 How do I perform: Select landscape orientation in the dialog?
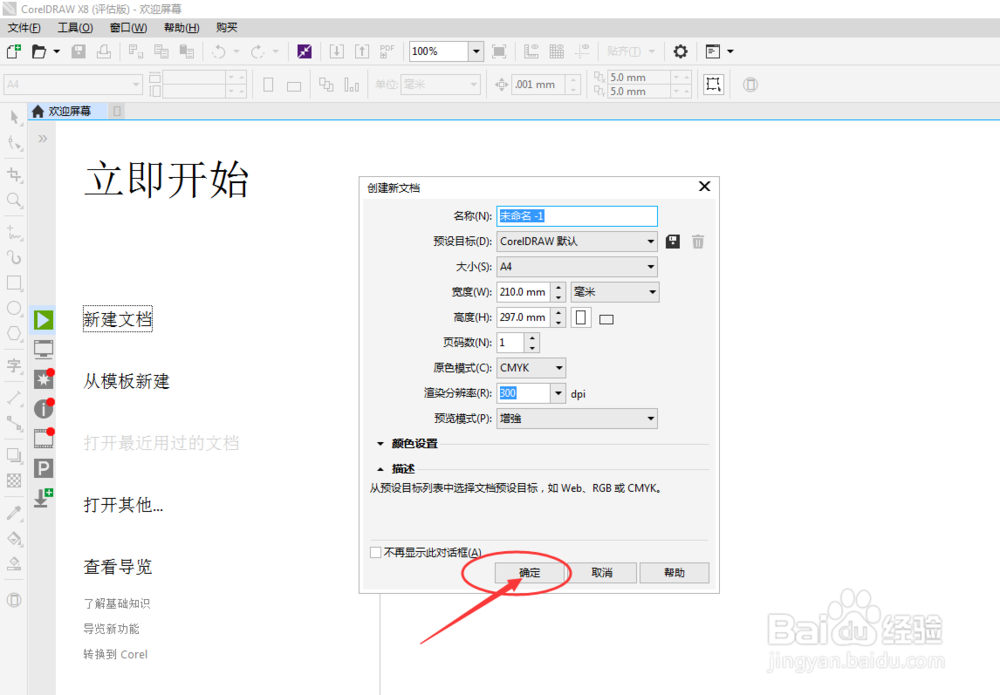(x=607, y=319)
